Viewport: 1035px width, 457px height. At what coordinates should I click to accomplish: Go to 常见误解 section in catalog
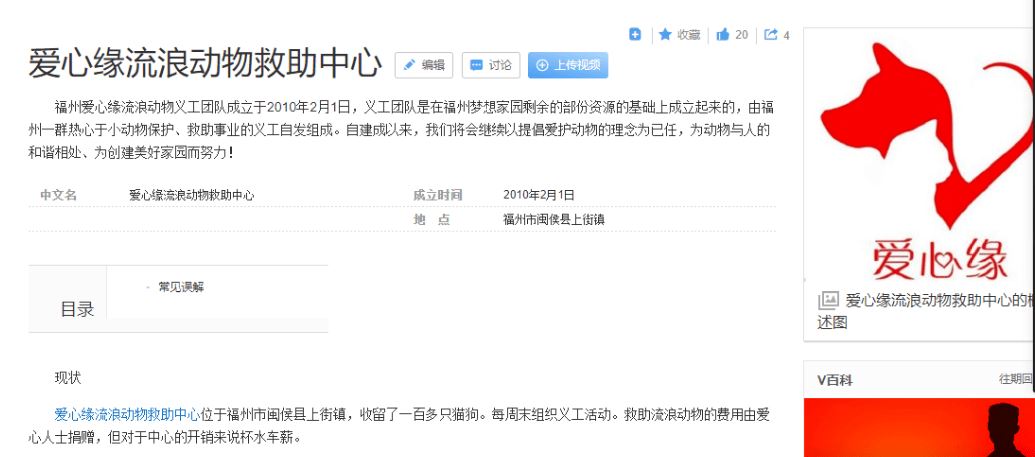(181, 287)
